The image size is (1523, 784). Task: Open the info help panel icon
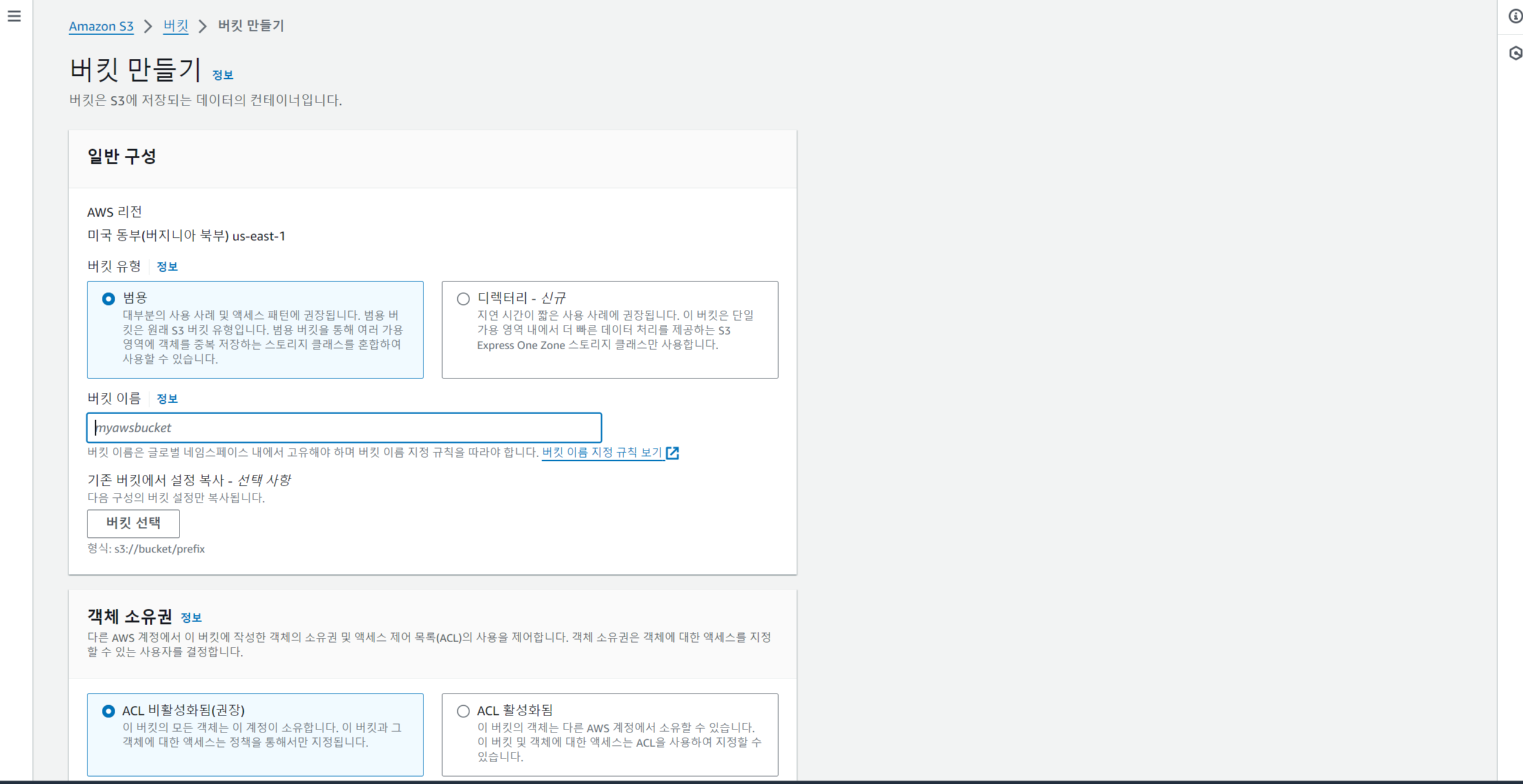pos(1515,16)
